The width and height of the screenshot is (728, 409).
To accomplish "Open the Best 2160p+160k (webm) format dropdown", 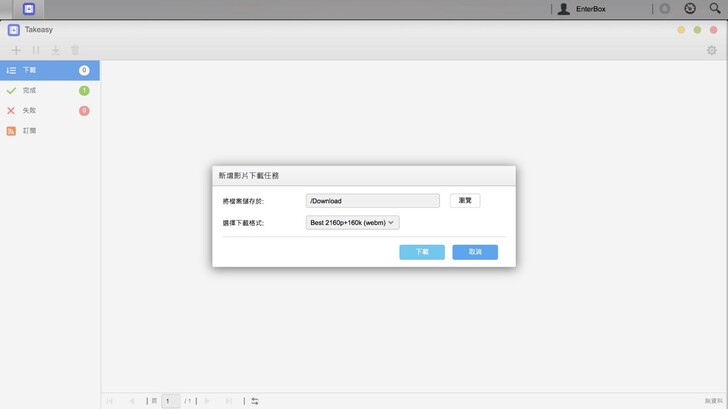I will coord(352,223).
